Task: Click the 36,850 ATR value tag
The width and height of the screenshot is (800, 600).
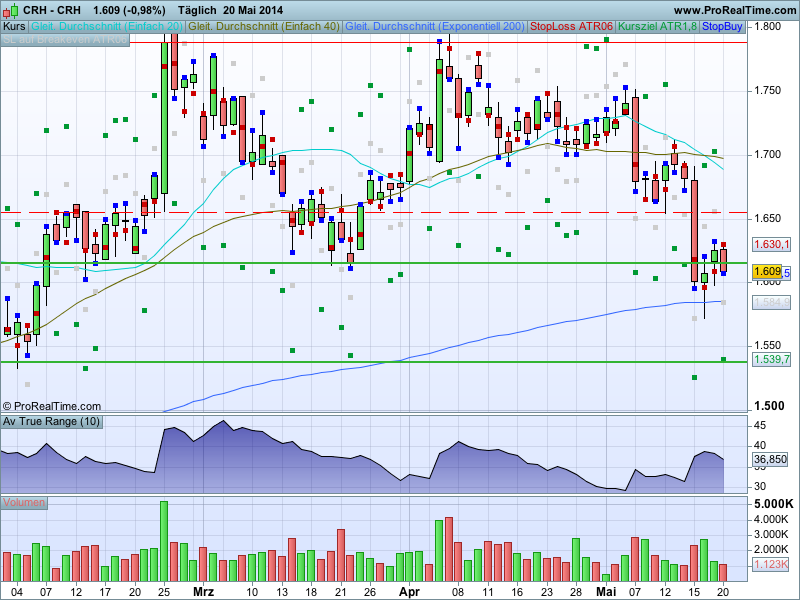Action: pos(770,459)
